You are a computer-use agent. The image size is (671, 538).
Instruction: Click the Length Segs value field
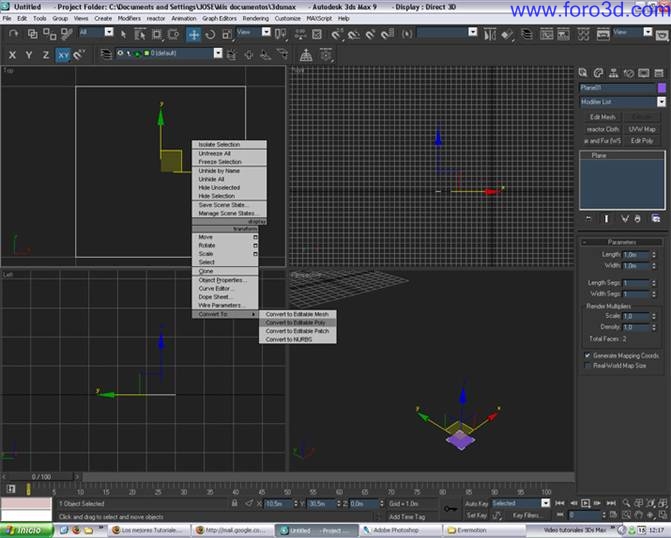click(636, 283)
